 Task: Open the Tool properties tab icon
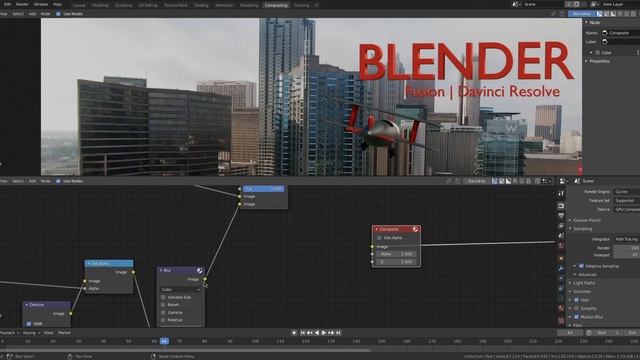point(561,193)
